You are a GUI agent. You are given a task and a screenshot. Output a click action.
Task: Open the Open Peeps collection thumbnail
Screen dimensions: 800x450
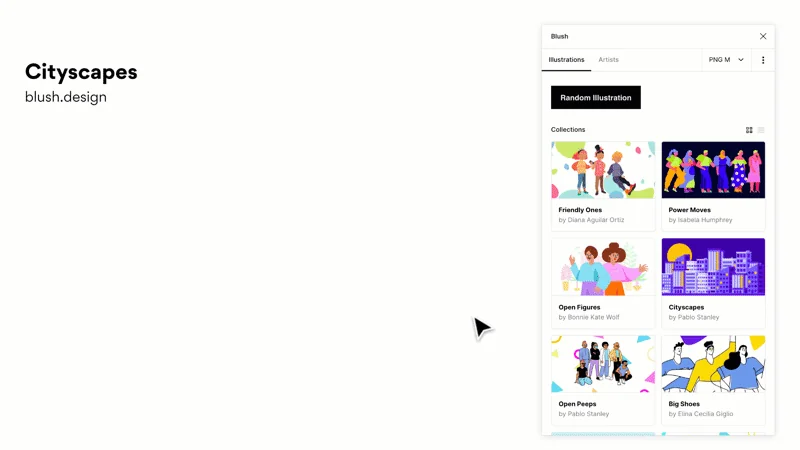[x=603, y=364]
